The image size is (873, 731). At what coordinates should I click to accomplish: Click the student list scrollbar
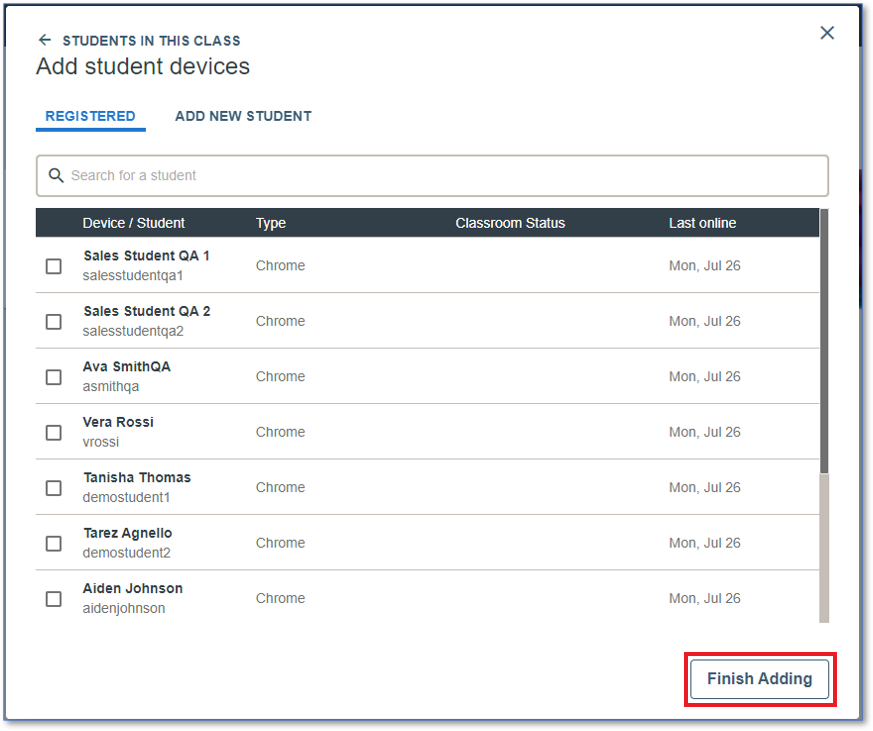824,415
